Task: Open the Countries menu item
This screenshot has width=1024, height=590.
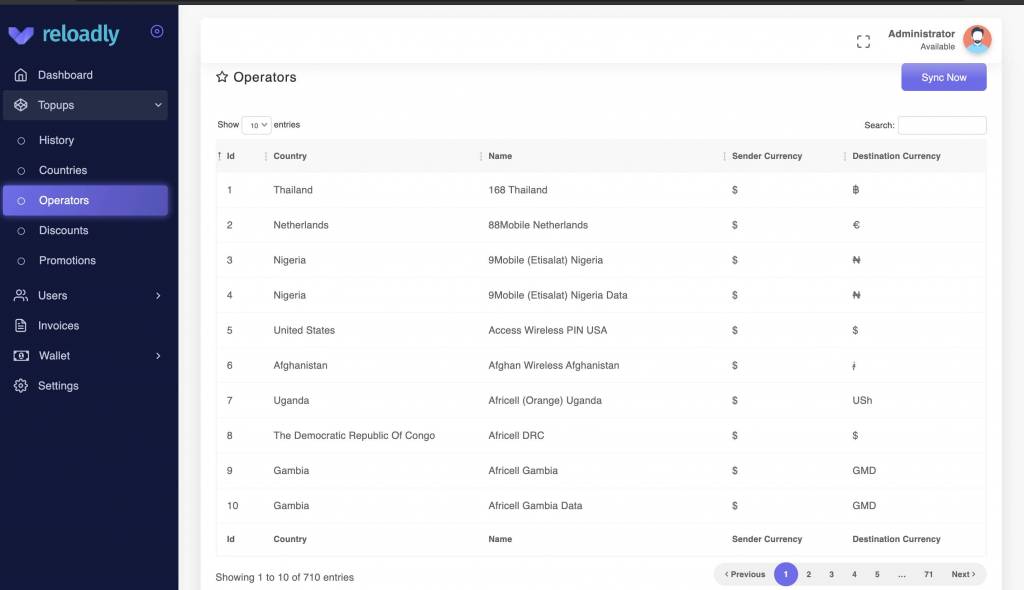Action: coord(63,170)
